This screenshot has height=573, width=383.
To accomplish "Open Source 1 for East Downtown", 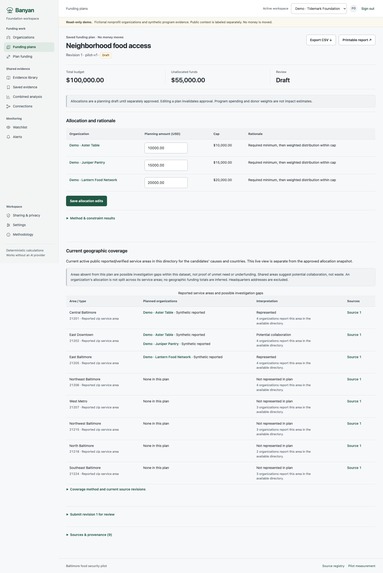I will point(354,335).
